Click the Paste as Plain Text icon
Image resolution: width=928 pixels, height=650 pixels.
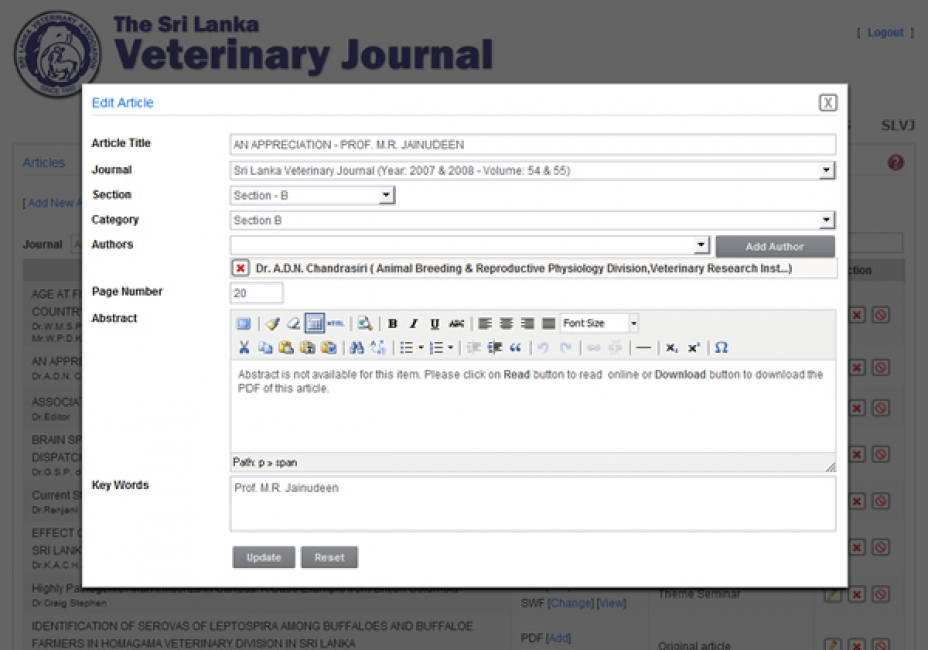[x=308, y=347]
